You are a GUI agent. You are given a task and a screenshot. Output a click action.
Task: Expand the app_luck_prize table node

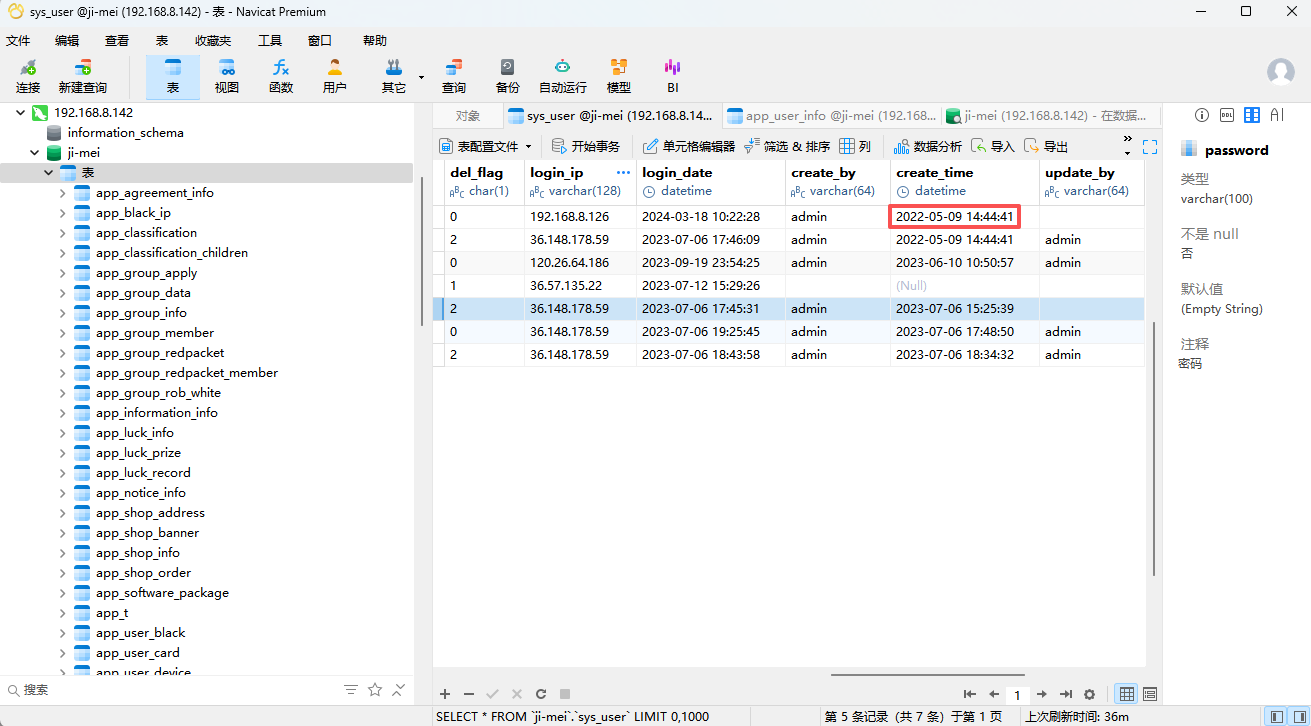63,453
